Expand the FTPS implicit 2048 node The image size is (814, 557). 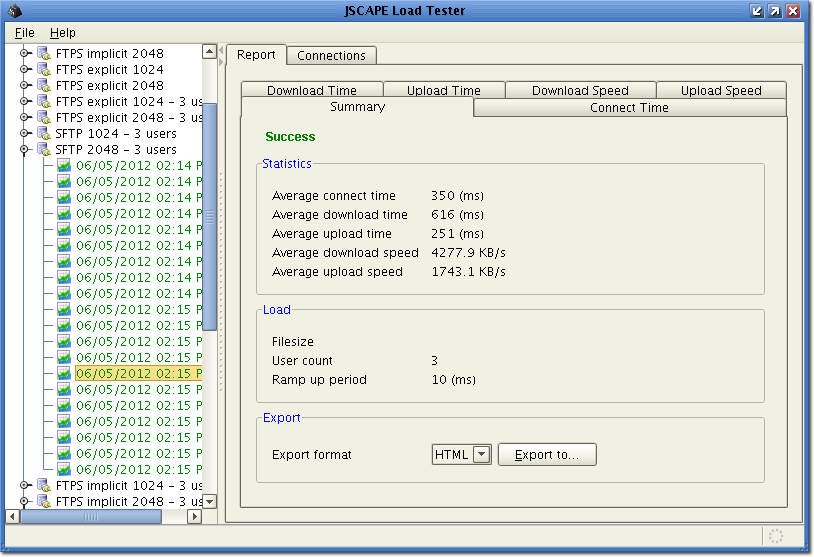24,53
